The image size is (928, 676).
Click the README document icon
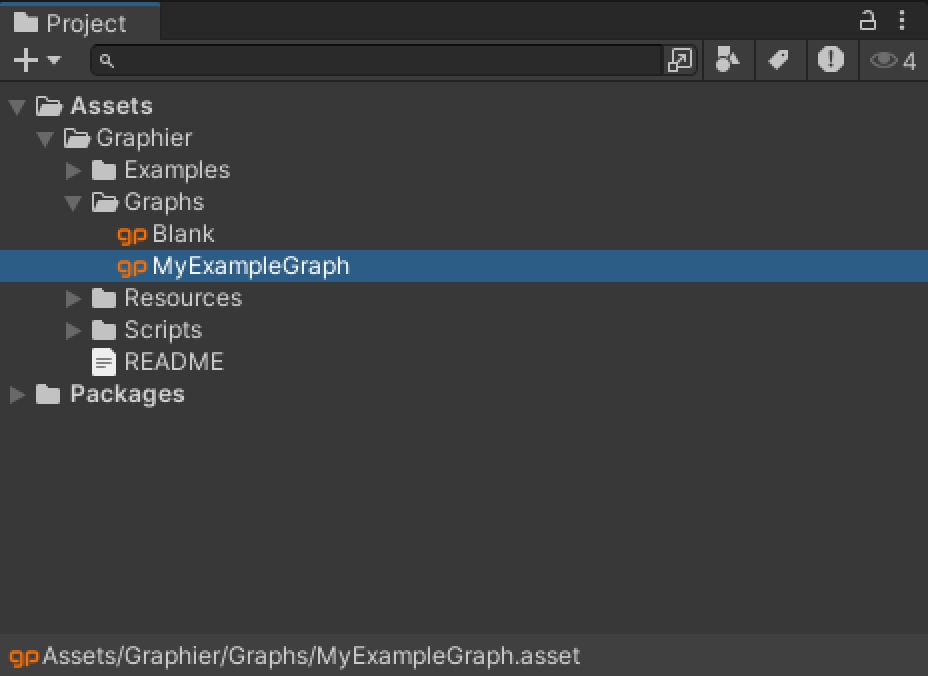[104, 362]
